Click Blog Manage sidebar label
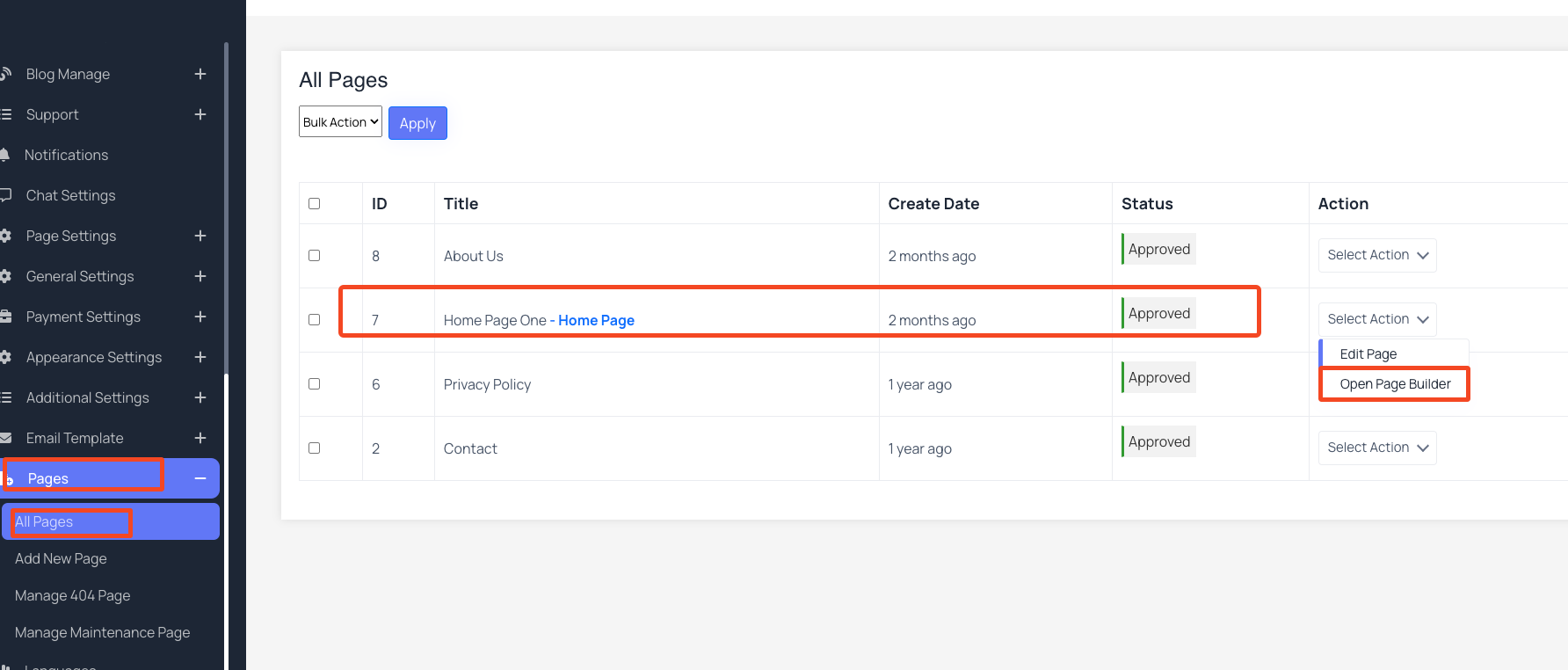 pos(68,74)
